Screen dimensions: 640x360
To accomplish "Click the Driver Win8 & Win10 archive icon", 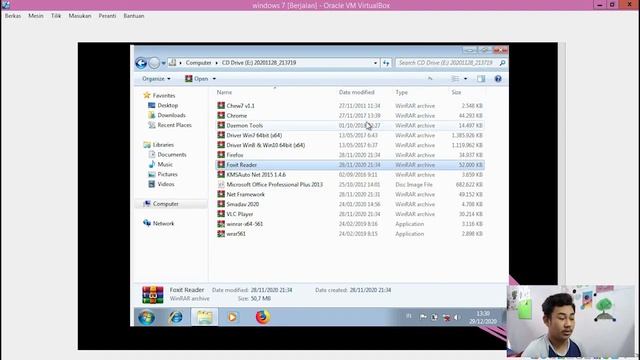I will [x=221, y=145].
